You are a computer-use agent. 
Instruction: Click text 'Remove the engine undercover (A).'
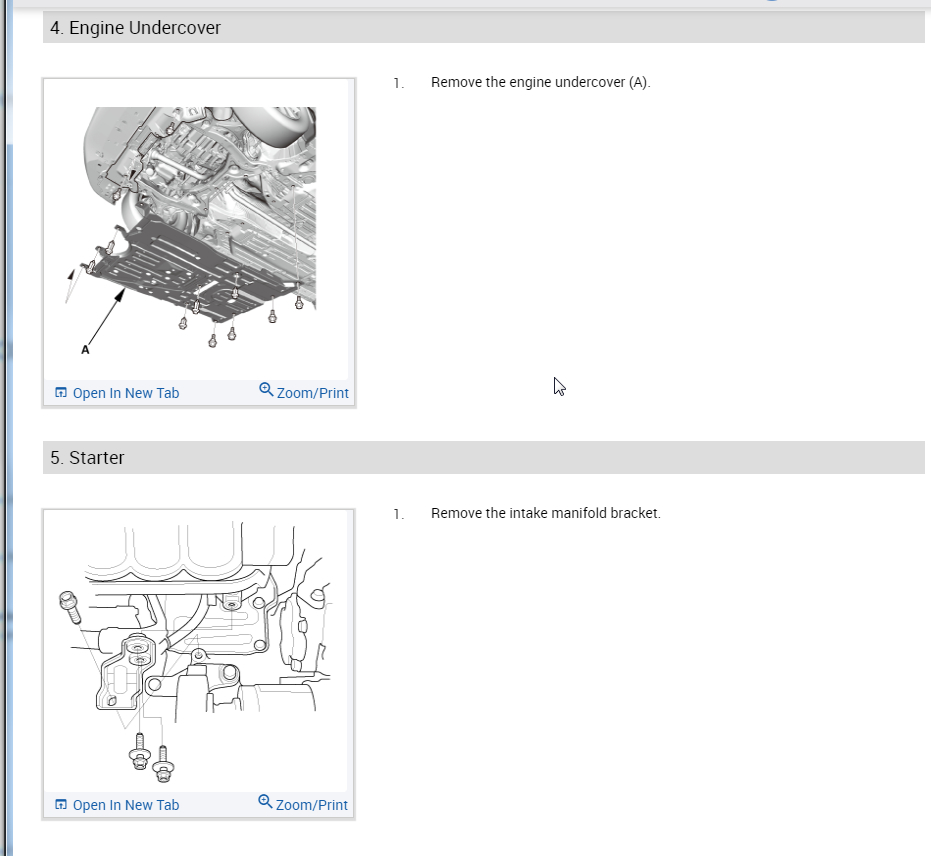(541, 83)
